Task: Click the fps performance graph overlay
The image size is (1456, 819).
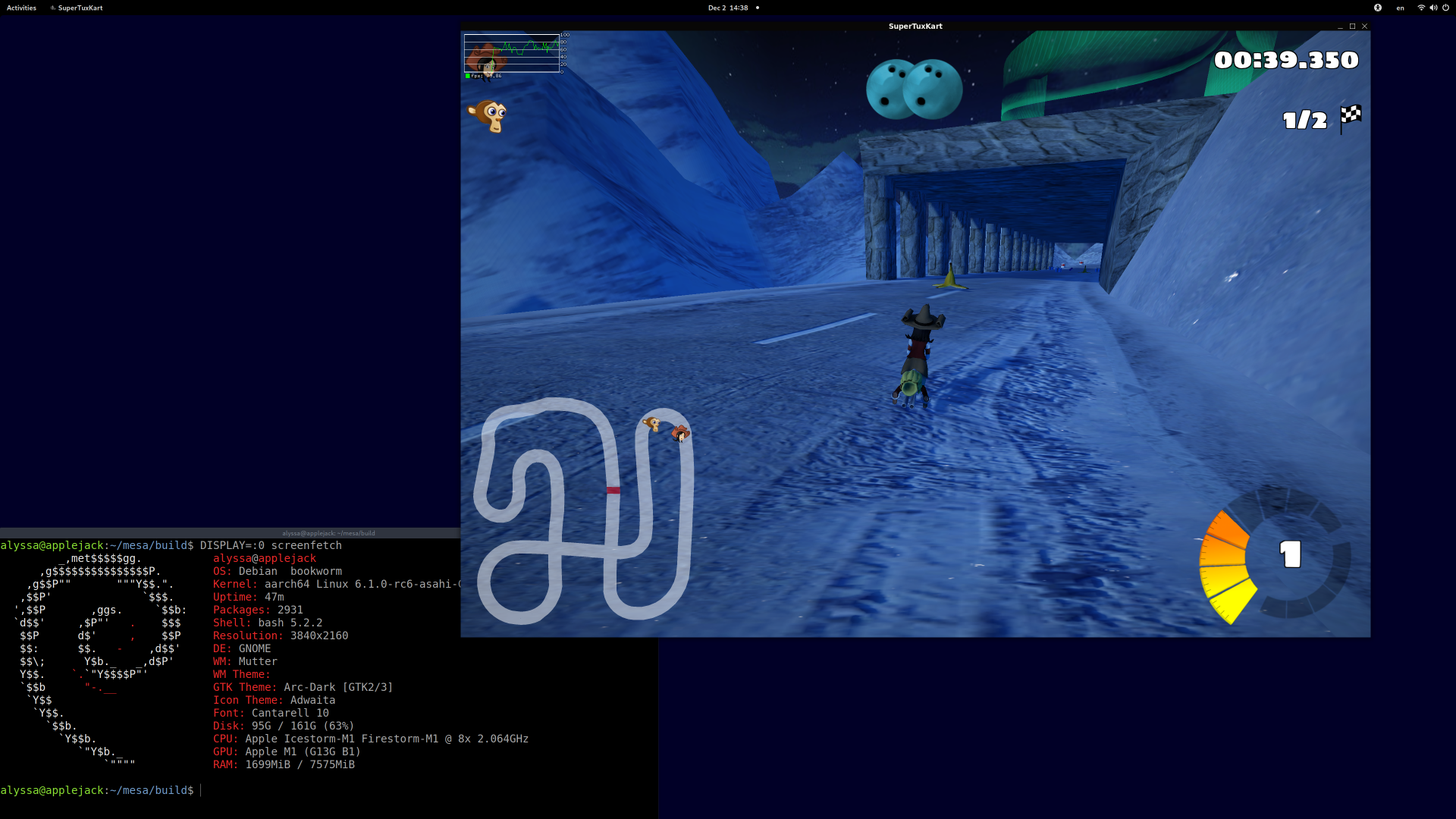Action: pos(512,53)
